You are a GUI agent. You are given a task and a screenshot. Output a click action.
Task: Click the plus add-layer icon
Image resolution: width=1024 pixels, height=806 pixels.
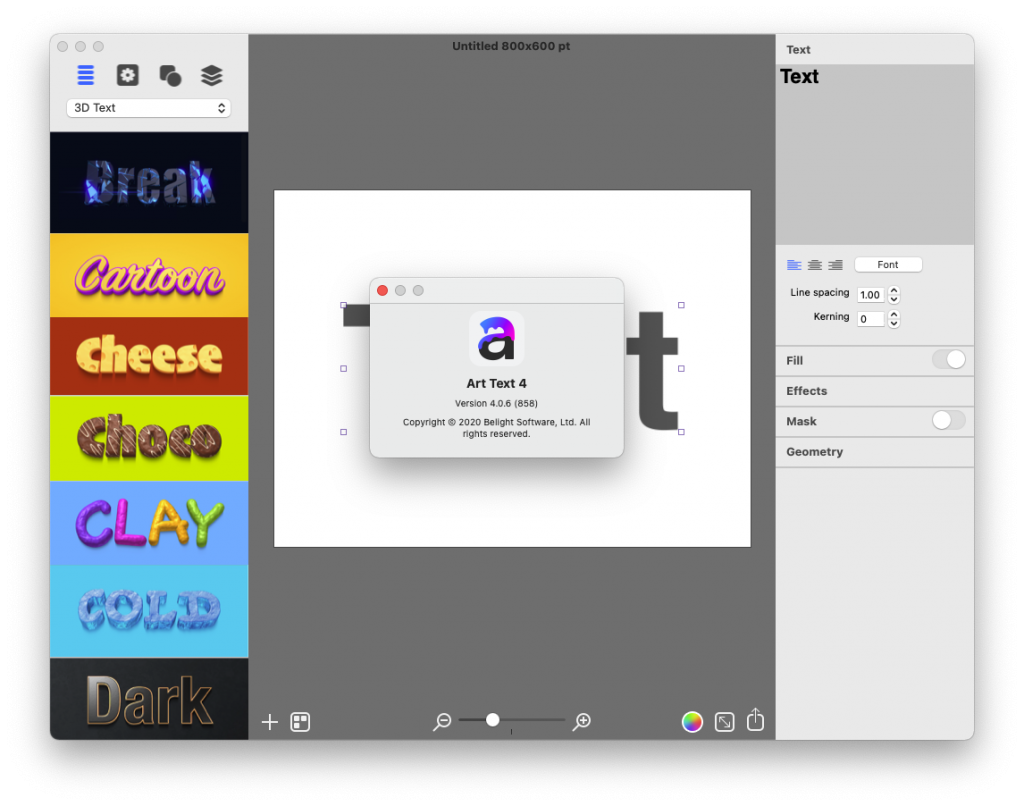pyautogui.click(x=270, y=722)
